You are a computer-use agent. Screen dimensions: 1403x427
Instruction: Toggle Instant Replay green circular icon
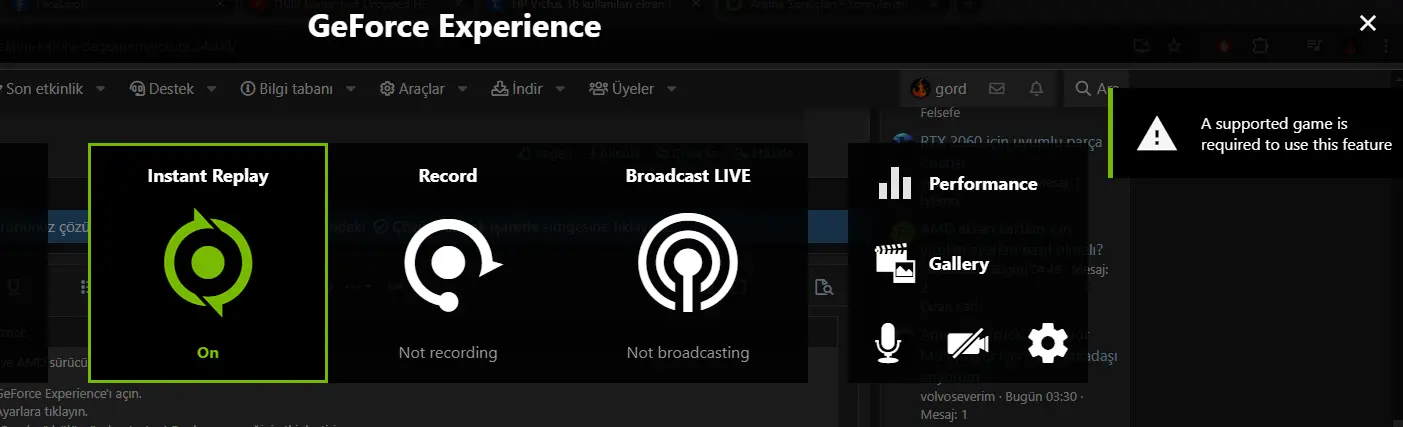(207, 264)
